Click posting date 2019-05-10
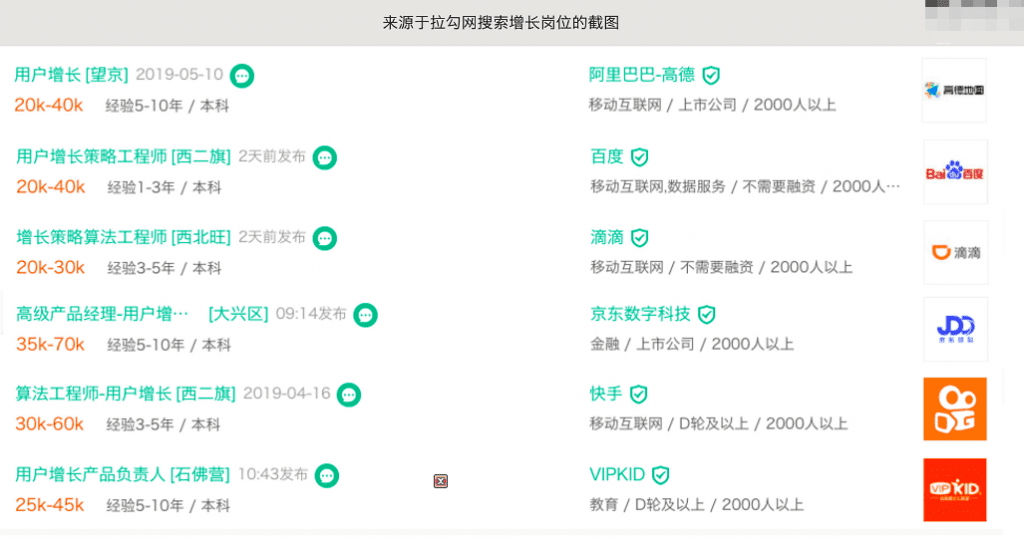This screenshot has height=541, width=1024. [180, 74]
